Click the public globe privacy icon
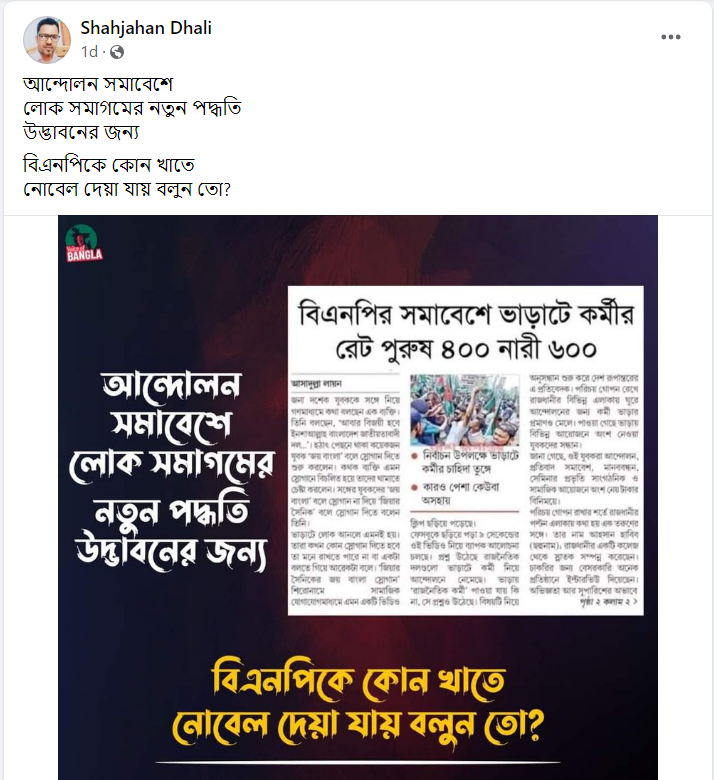This screenshot has height=780, width=714. [117, 52]
